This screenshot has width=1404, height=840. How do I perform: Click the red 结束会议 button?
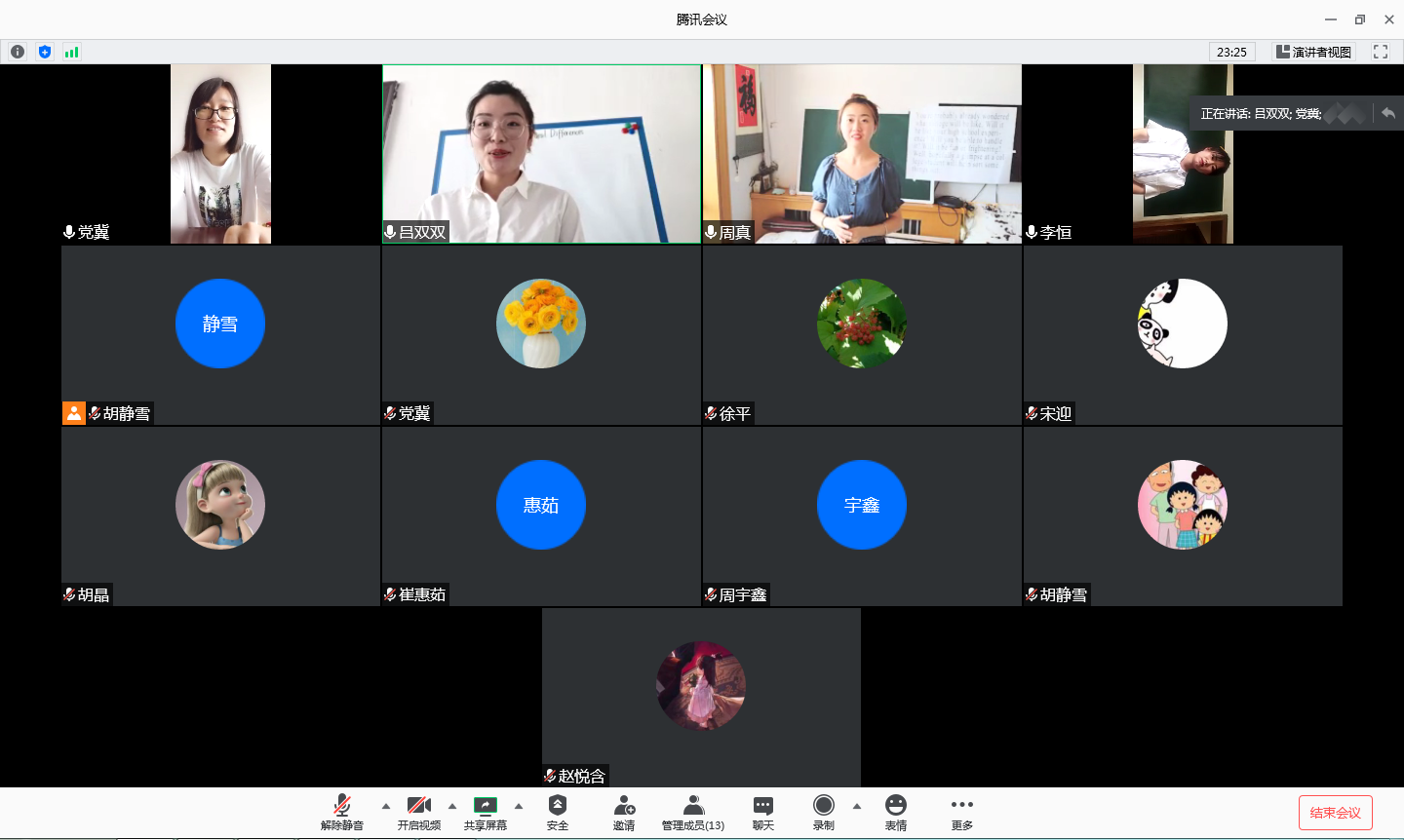pos(1335,813)
